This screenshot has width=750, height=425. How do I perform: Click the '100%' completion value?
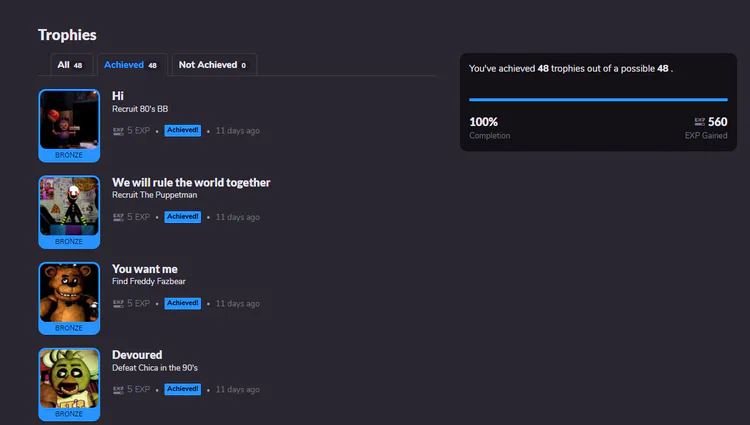[x=484, y=122]
